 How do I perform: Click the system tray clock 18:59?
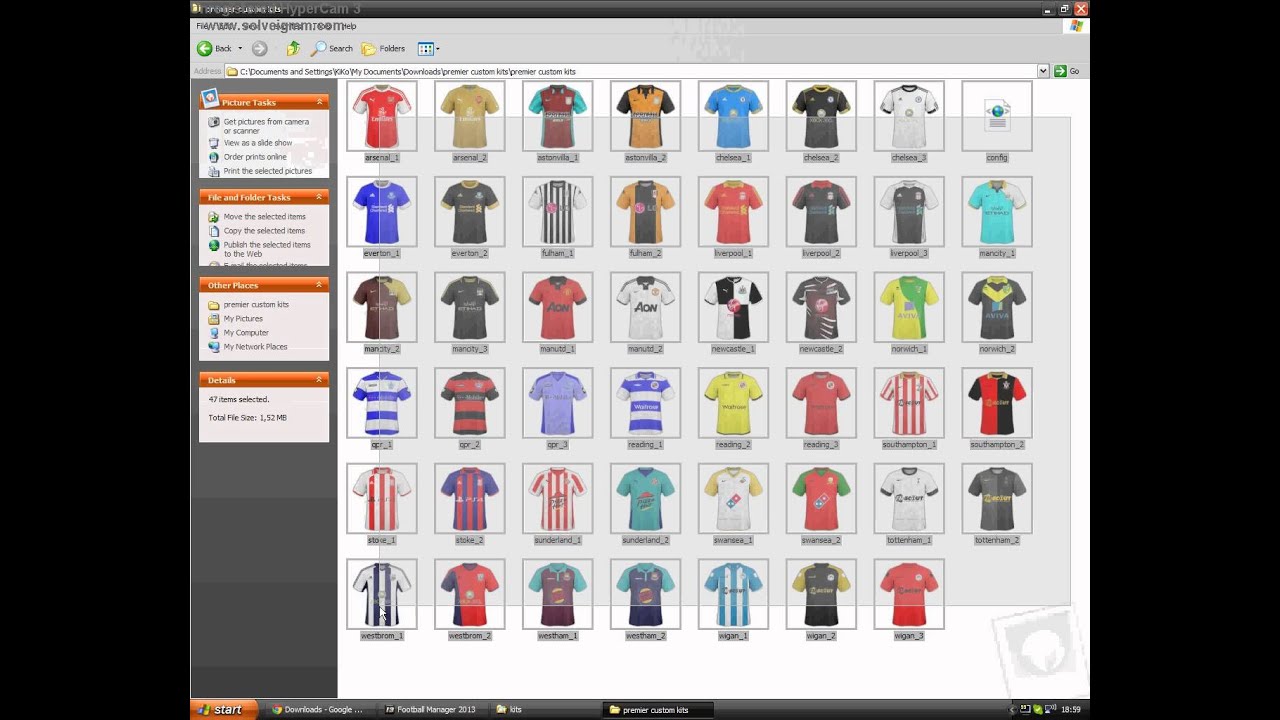tap(1071, 710)
